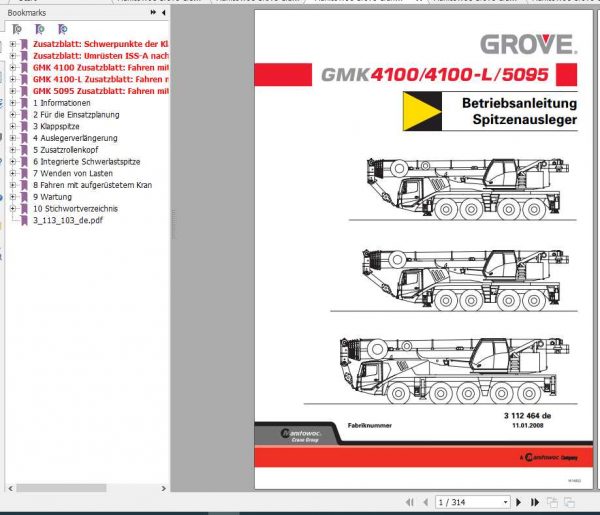Jump to the last page
Screen dimensions: 600x515
point(535,502)
